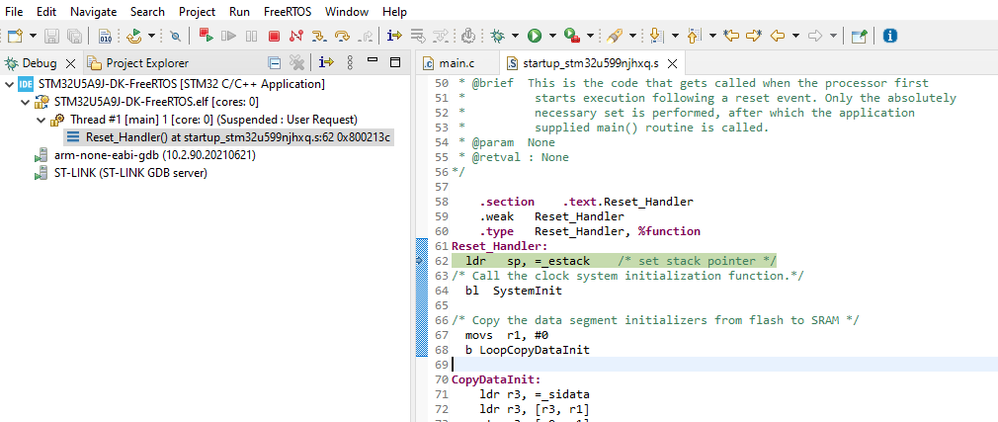Click the Previous Annotation icon
Image resolution: width=998 pixels, height=422 pixels.
pos(695,36)
